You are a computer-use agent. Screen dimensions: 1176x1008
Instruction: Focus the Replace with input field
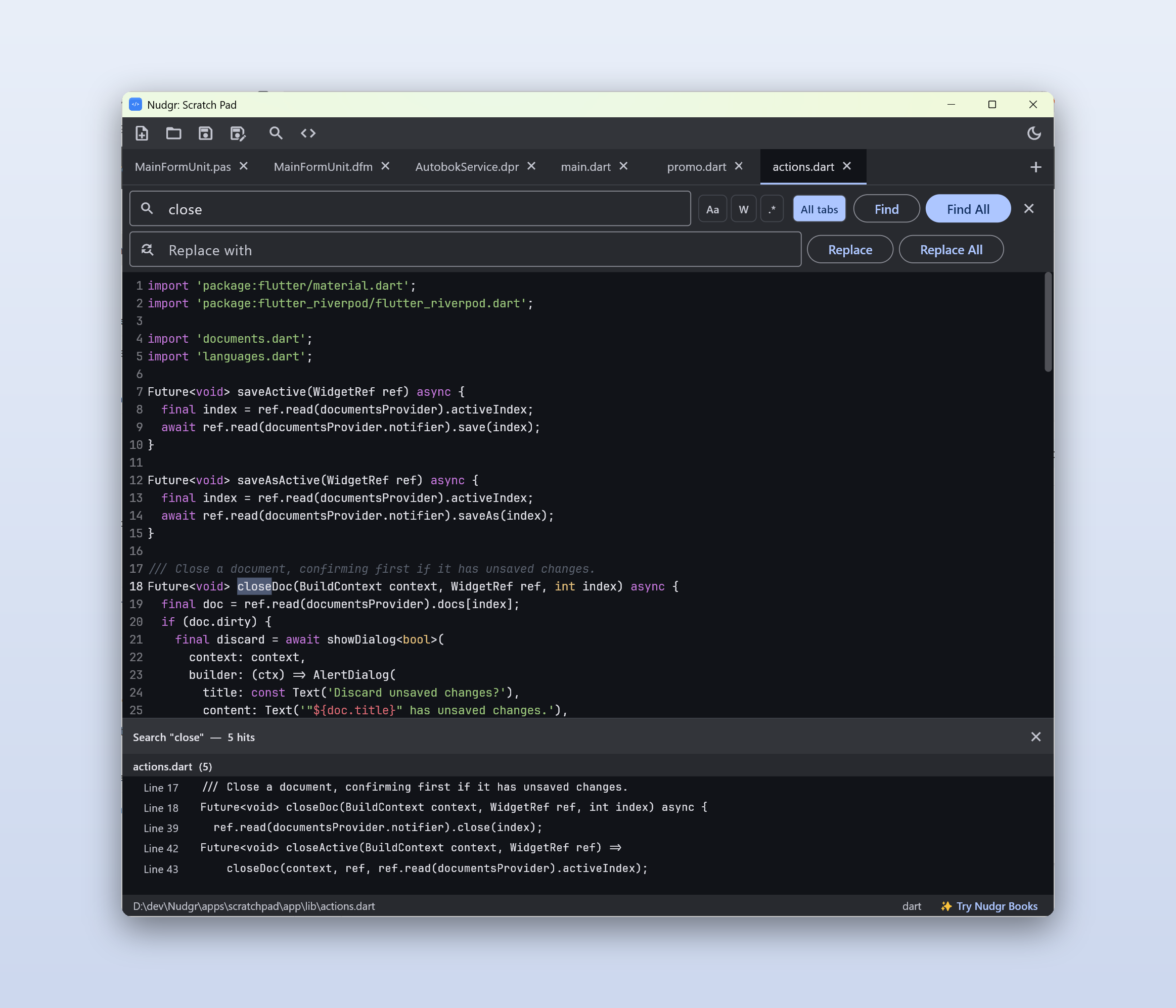[x=465, y=250]
